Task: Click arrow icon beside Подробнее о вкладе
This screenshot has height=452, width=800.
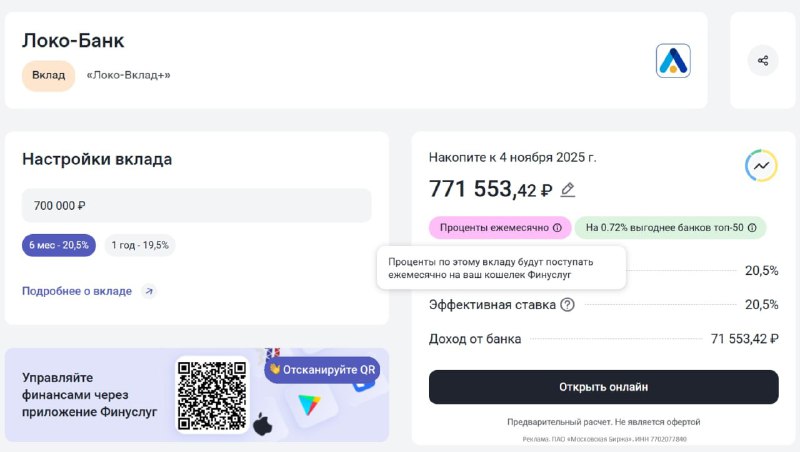Action: pos(148,291)
